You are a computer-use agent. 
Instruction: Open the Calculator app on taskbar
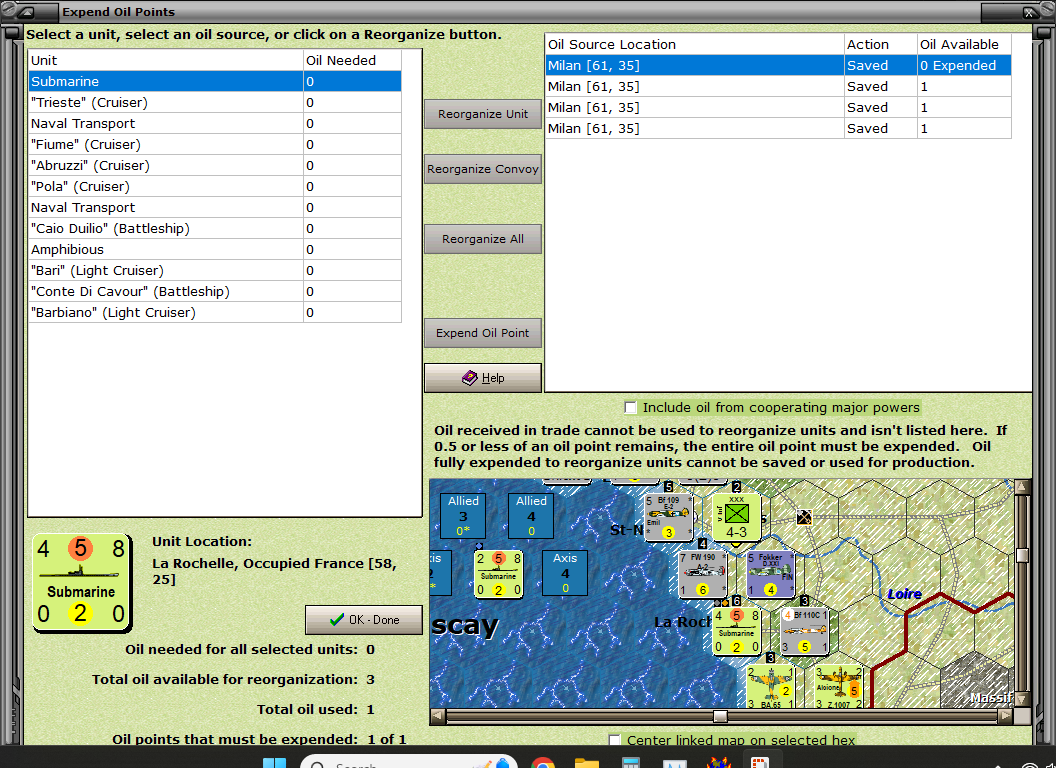tap(630, 763)
